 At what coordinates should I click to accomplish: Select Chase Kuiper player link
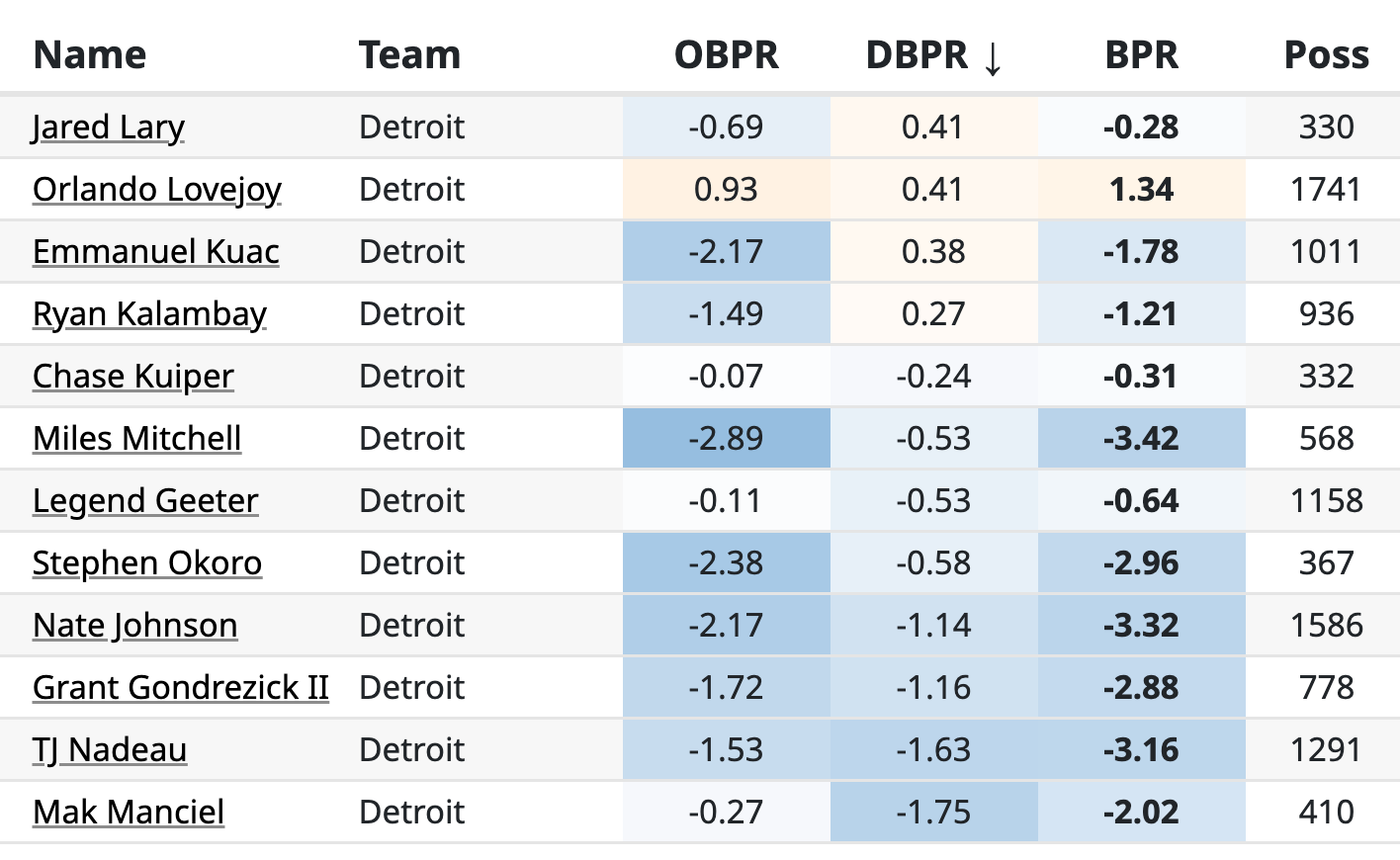coord(133,377)
